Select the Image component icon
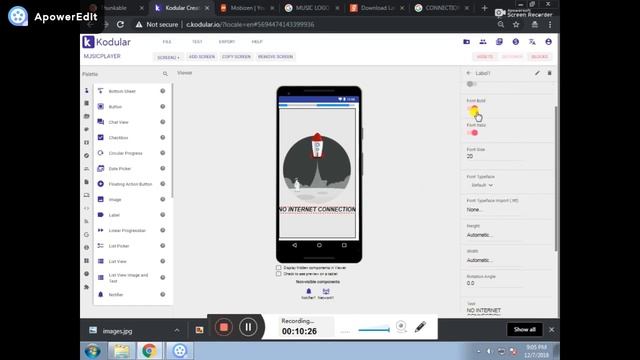The image size is (640, 360). [x=100, y=199]
